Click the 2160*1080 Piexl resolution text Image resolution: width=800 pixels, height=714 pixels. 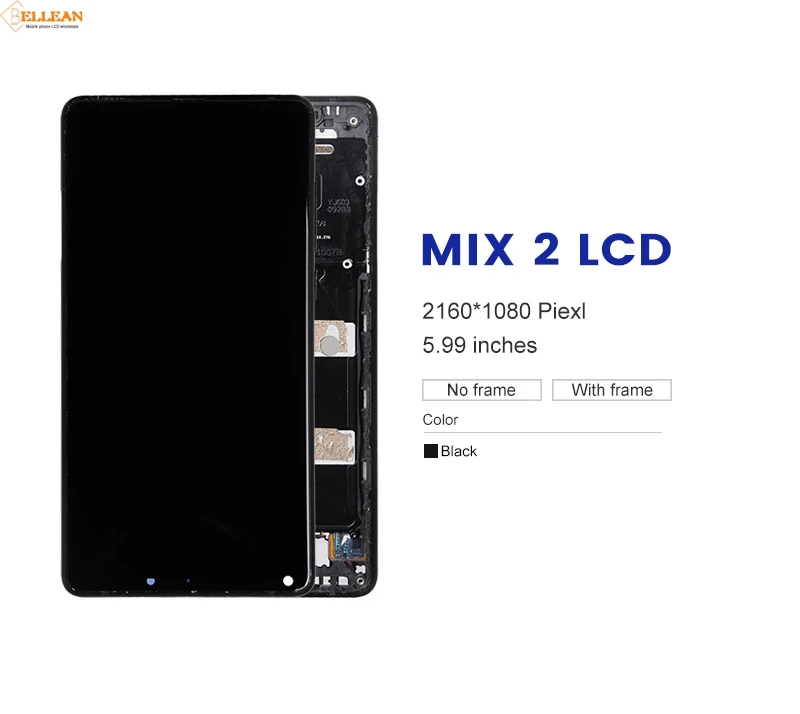pyautogui.click(x=504, y=311)
